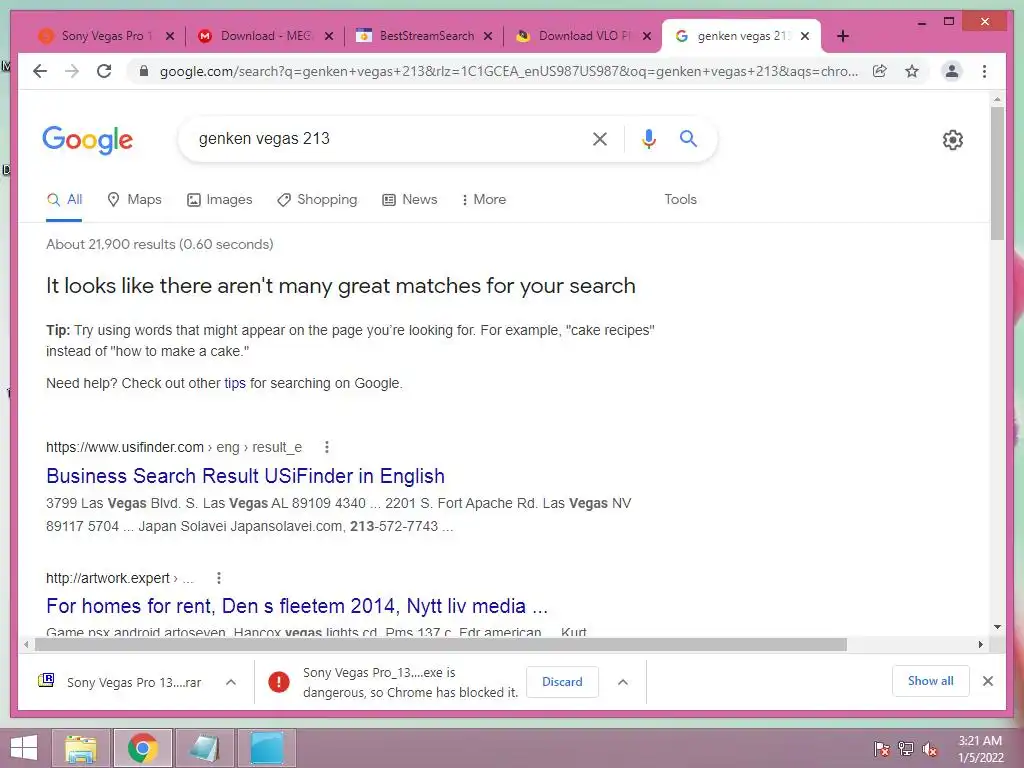The image size is (1024, 768).
Task: Open the notepad app in the taskbar
Action: coord(204,748)
